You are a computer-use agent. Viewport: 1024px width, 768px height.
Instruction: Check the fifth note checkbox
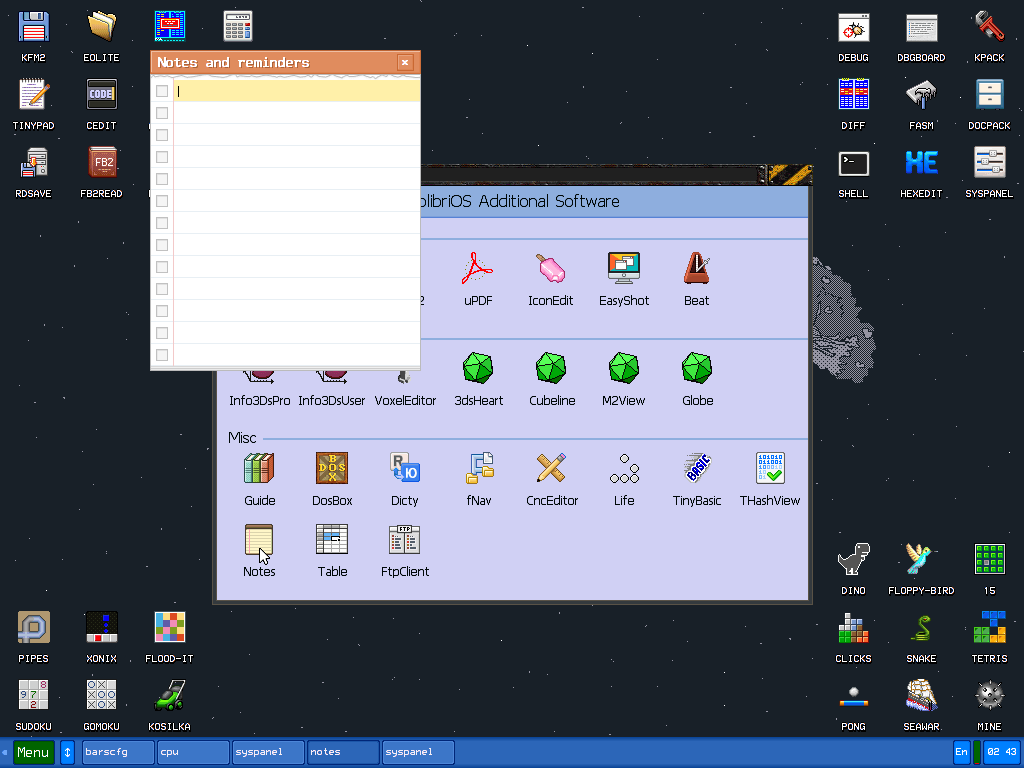(162, 179)
